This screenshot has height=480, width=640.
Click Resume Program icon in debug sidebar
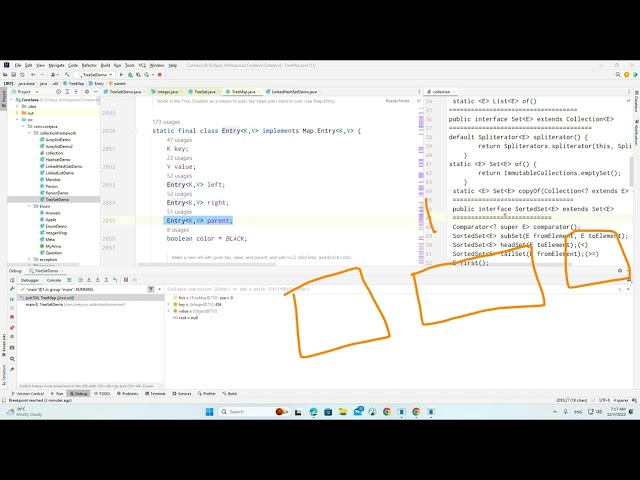(x=12, y=299)
